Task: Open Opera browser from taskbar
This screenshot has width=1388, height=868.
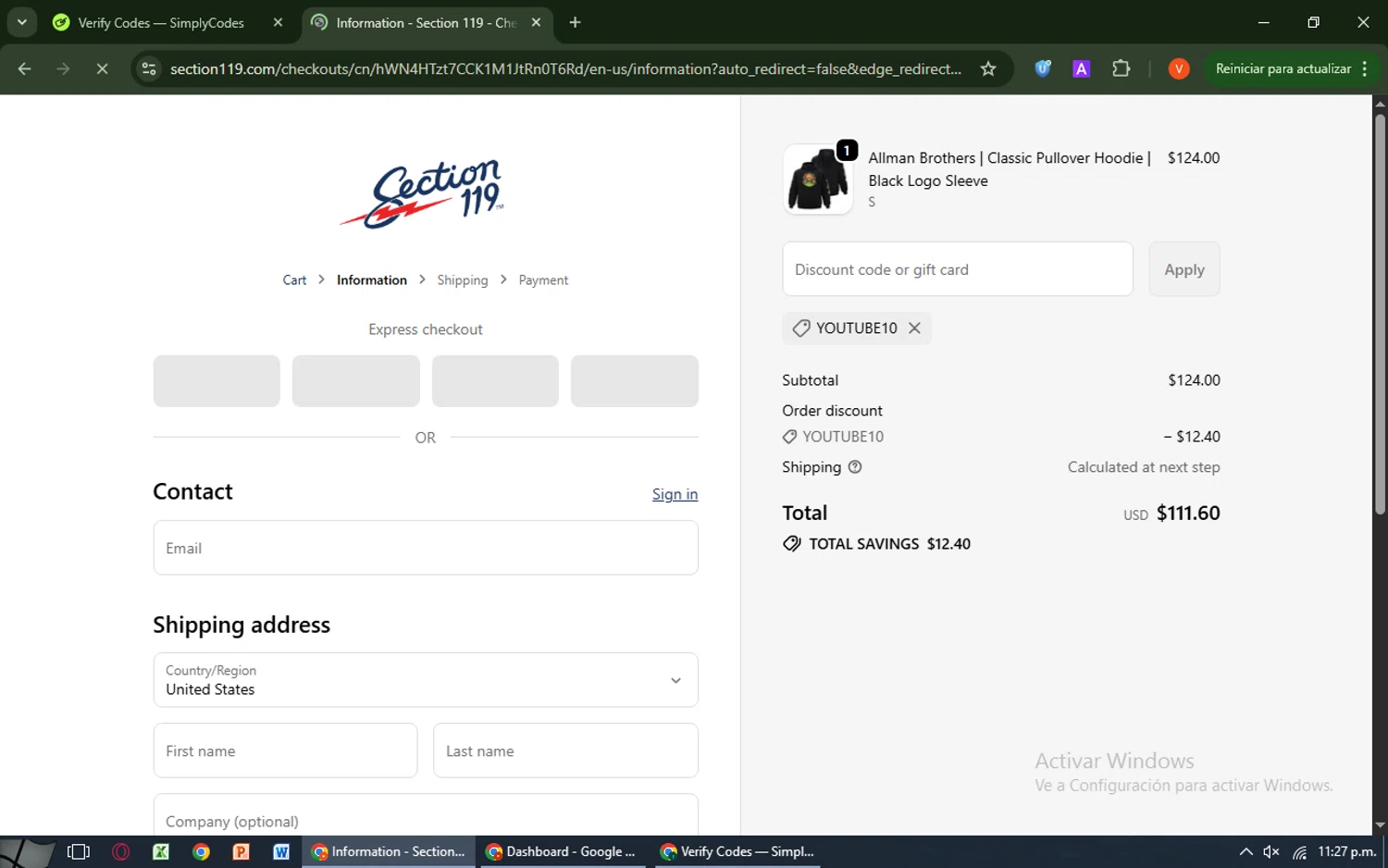Action: coord(120,851)
